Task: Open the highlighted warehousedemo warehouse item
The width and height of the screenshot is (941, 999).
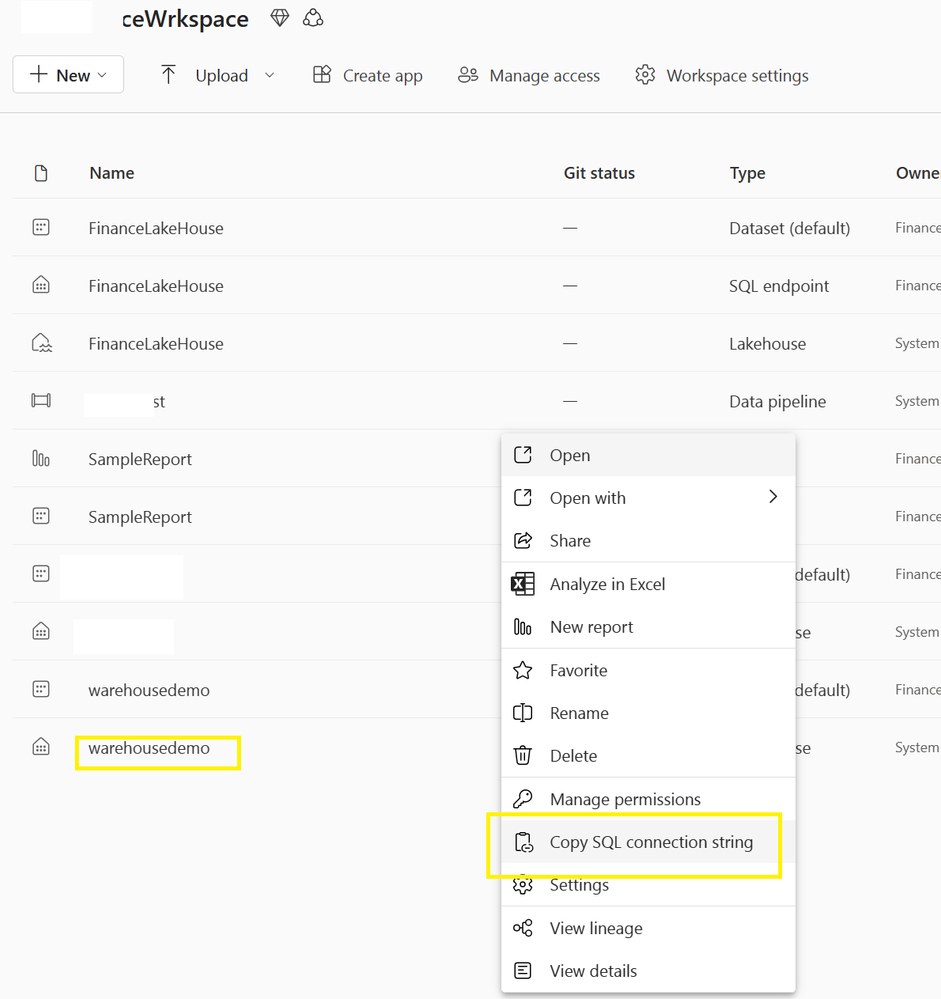Action: tap(149, 748)
